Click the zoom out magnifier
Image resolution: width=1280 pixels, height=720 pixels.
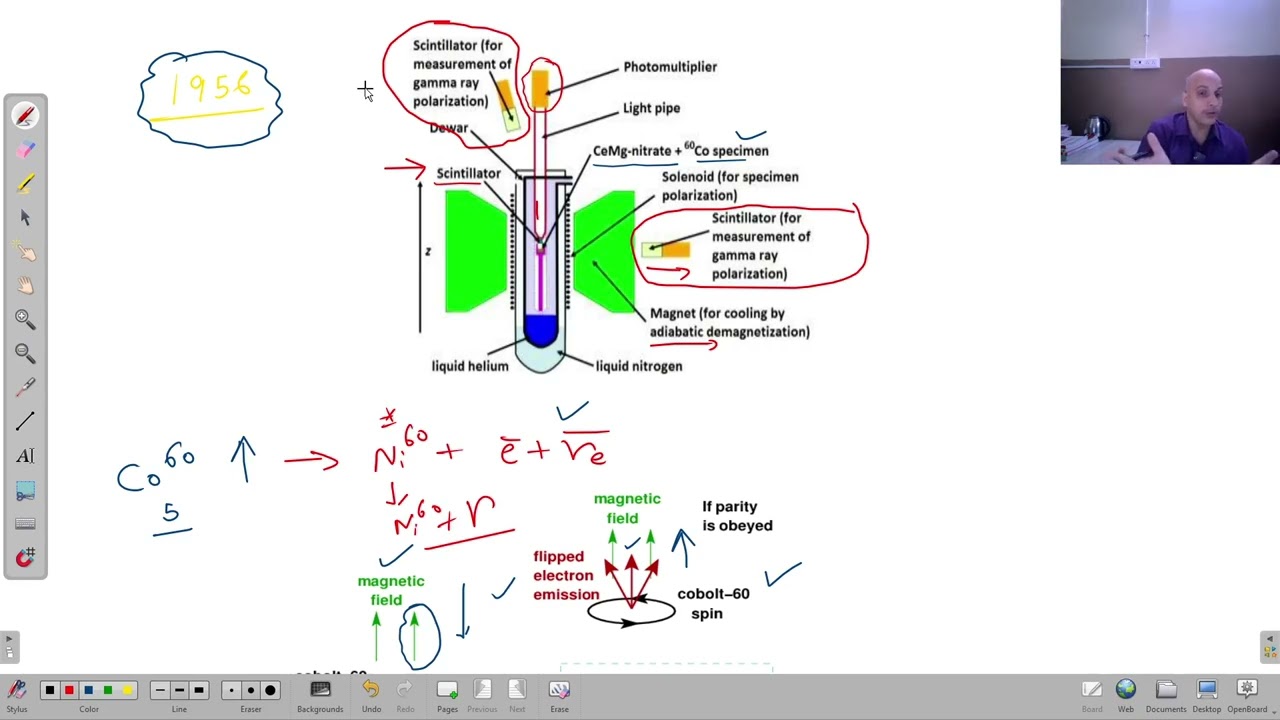coord(25,353)
